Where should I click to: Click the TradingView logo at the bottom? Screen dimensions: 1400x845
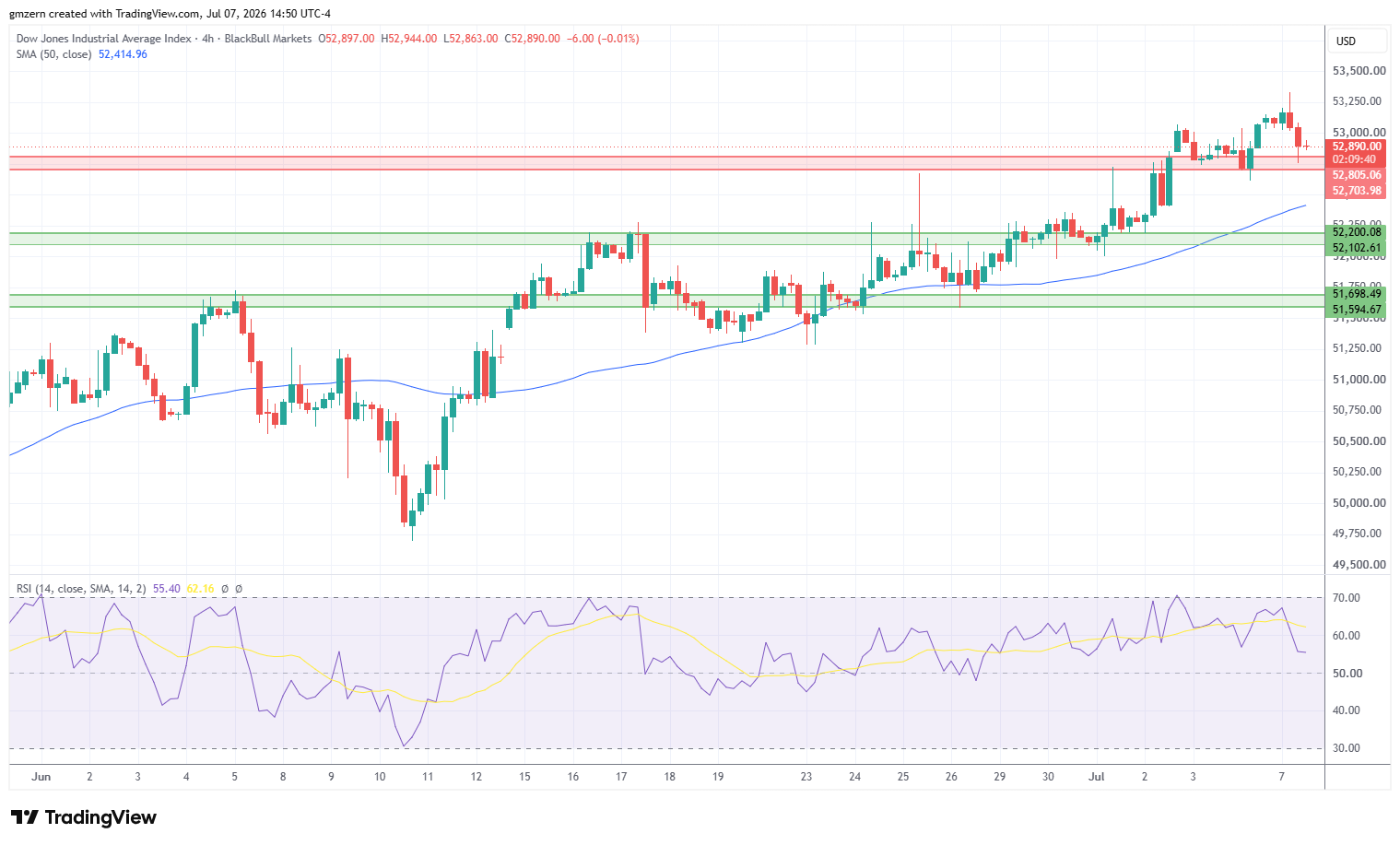[84, 817]
